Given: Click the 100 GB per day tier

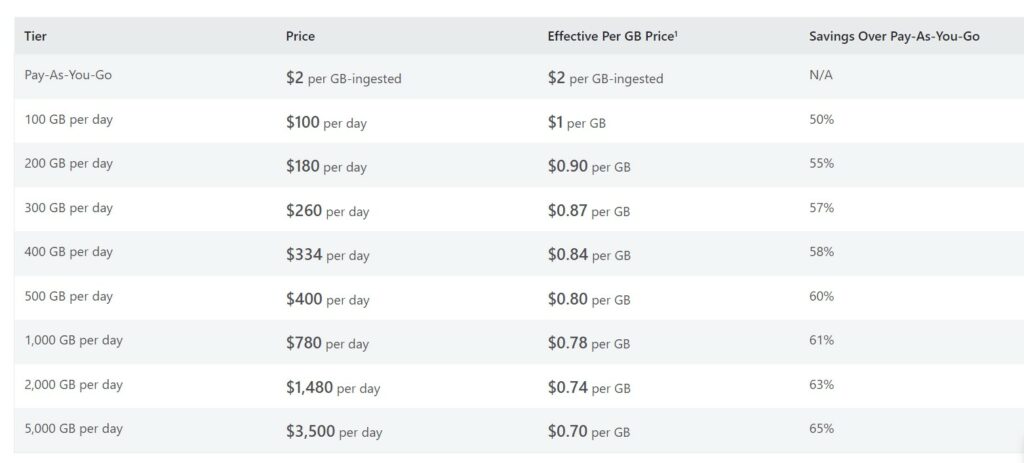Looking at the screenshot, I should (x=69, y=120).
